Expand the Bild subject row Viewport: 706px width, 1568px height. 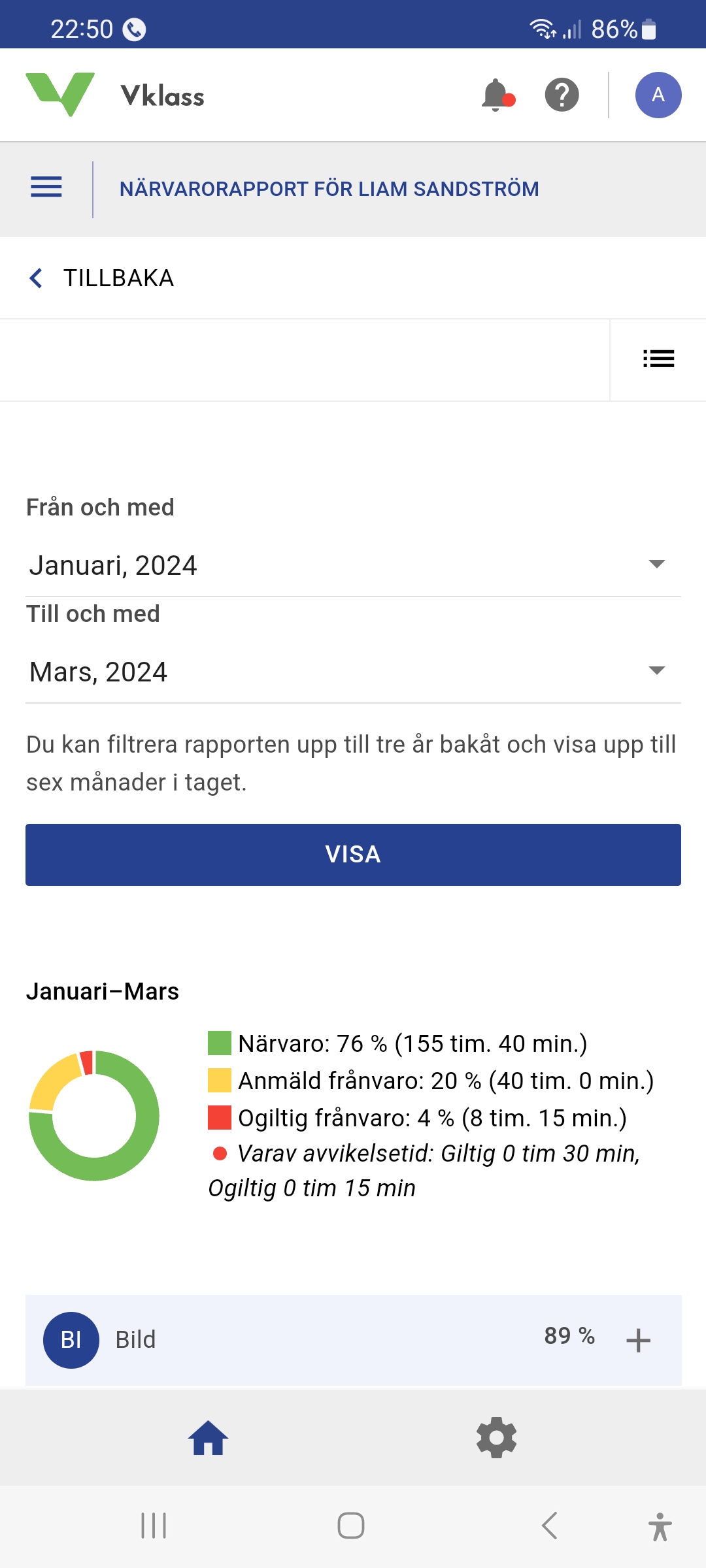(638, 1340)
